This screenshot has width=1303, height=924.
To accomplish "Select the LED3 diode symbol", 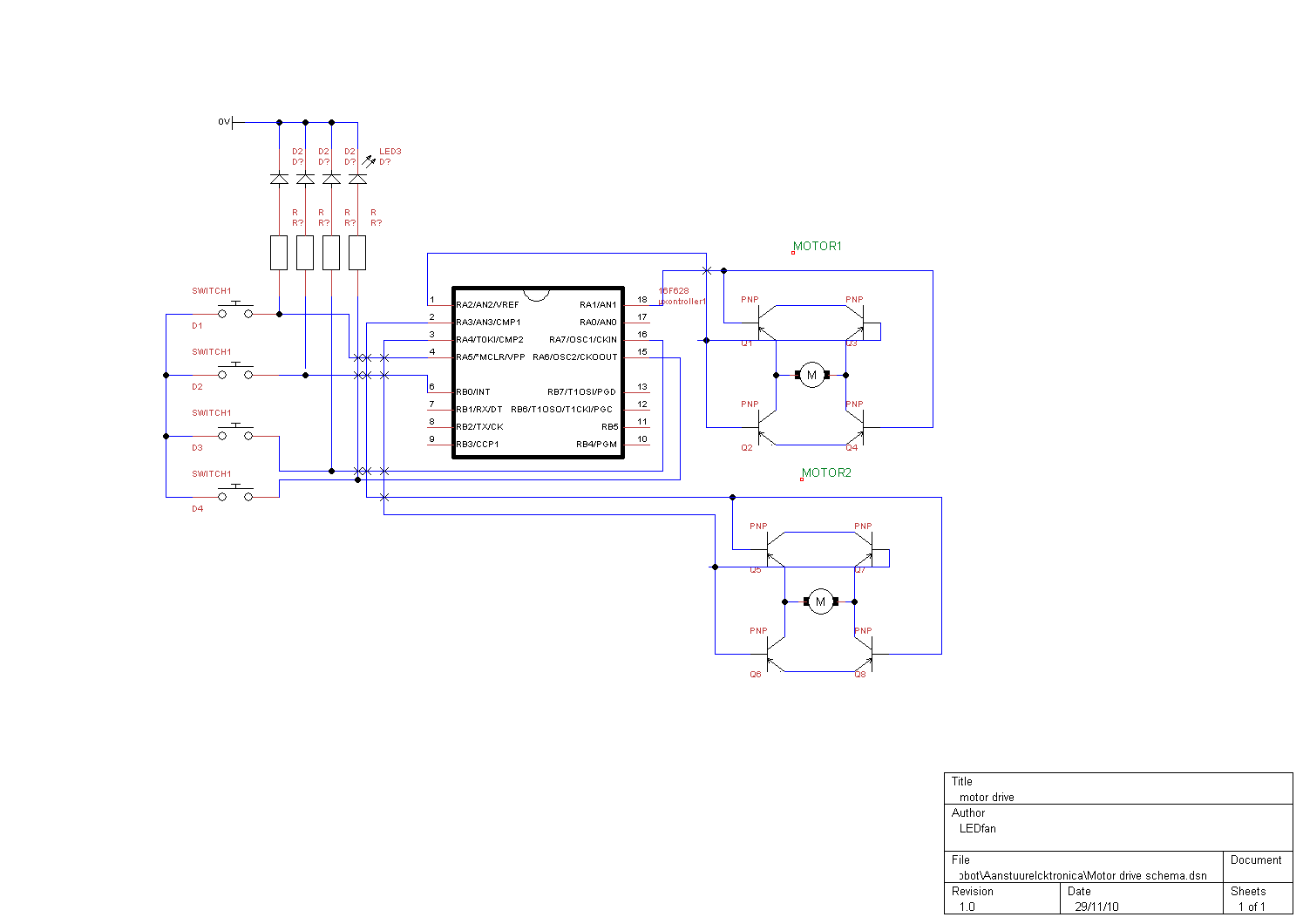I will [357, 179].
